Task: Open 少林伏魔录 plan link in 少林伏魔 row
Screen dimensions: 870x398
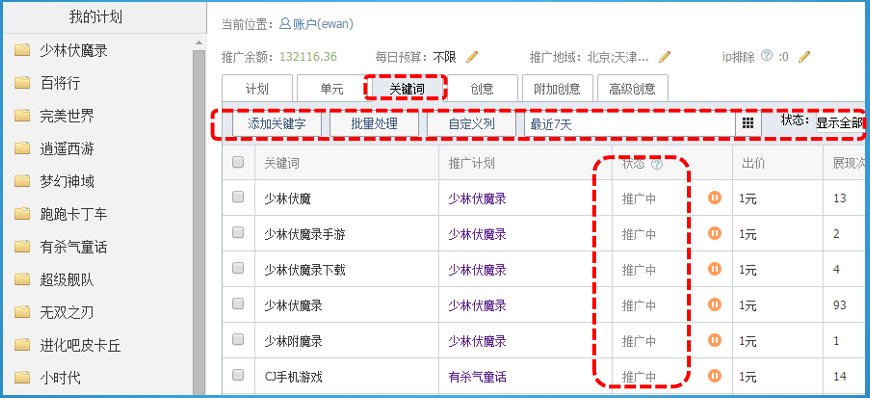Action: click(x=477, y=198)
